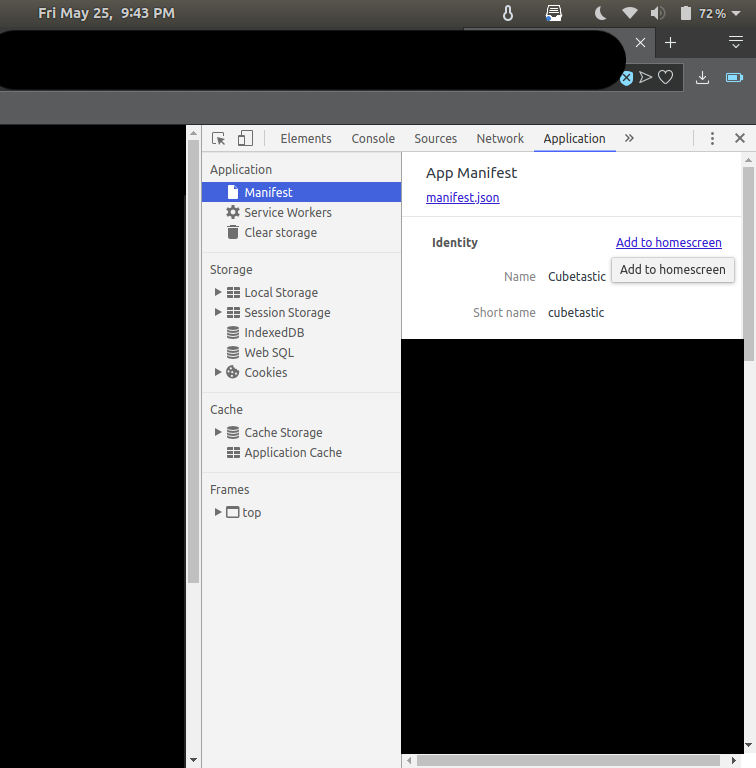Bookmark page with the heart icon
Viewport: 756px width, 768px height.
point(665,77)
